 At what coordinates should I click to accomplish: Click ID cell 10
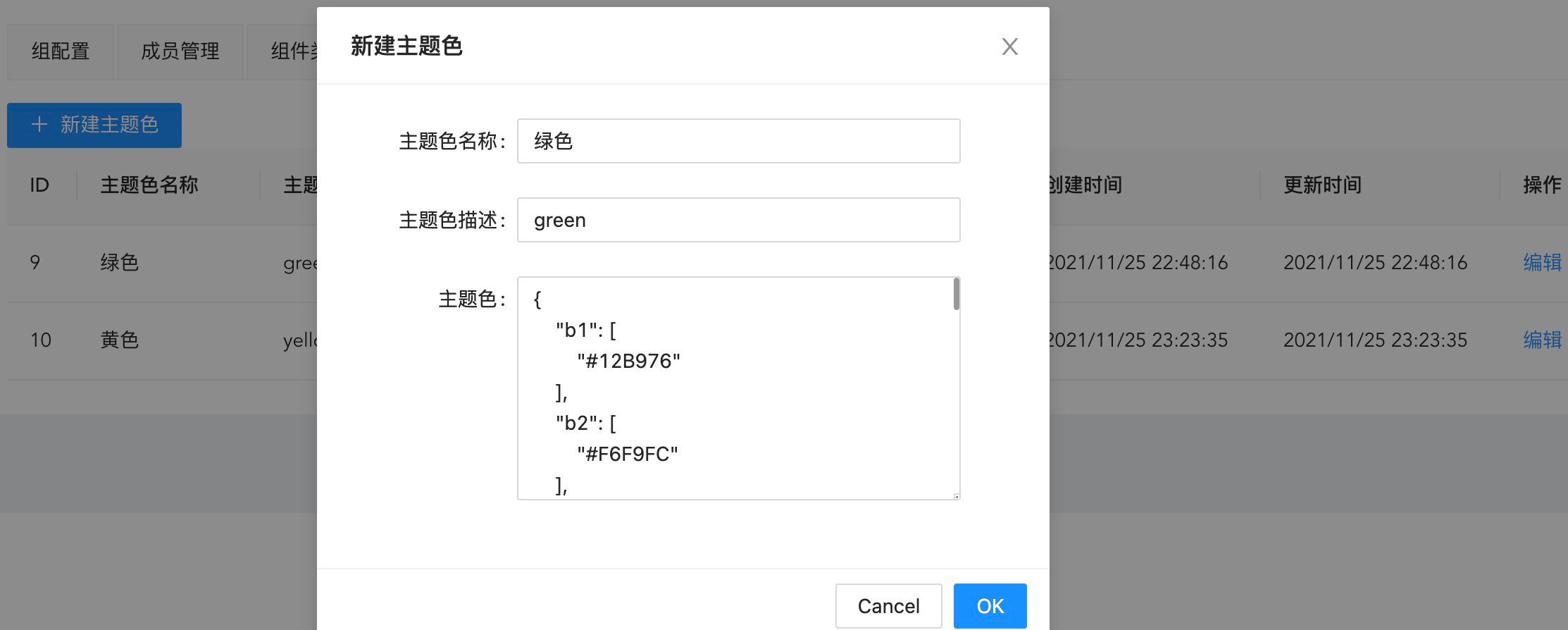point(41,340)
